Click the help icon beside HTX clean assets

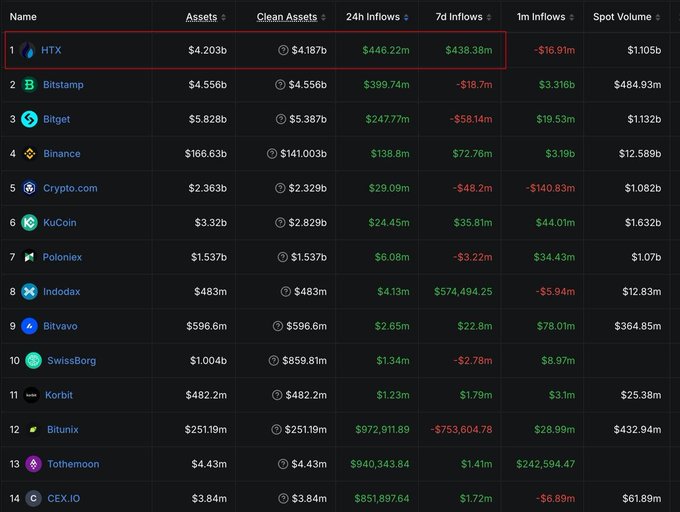pyautogui.click(x=283, y=50)
